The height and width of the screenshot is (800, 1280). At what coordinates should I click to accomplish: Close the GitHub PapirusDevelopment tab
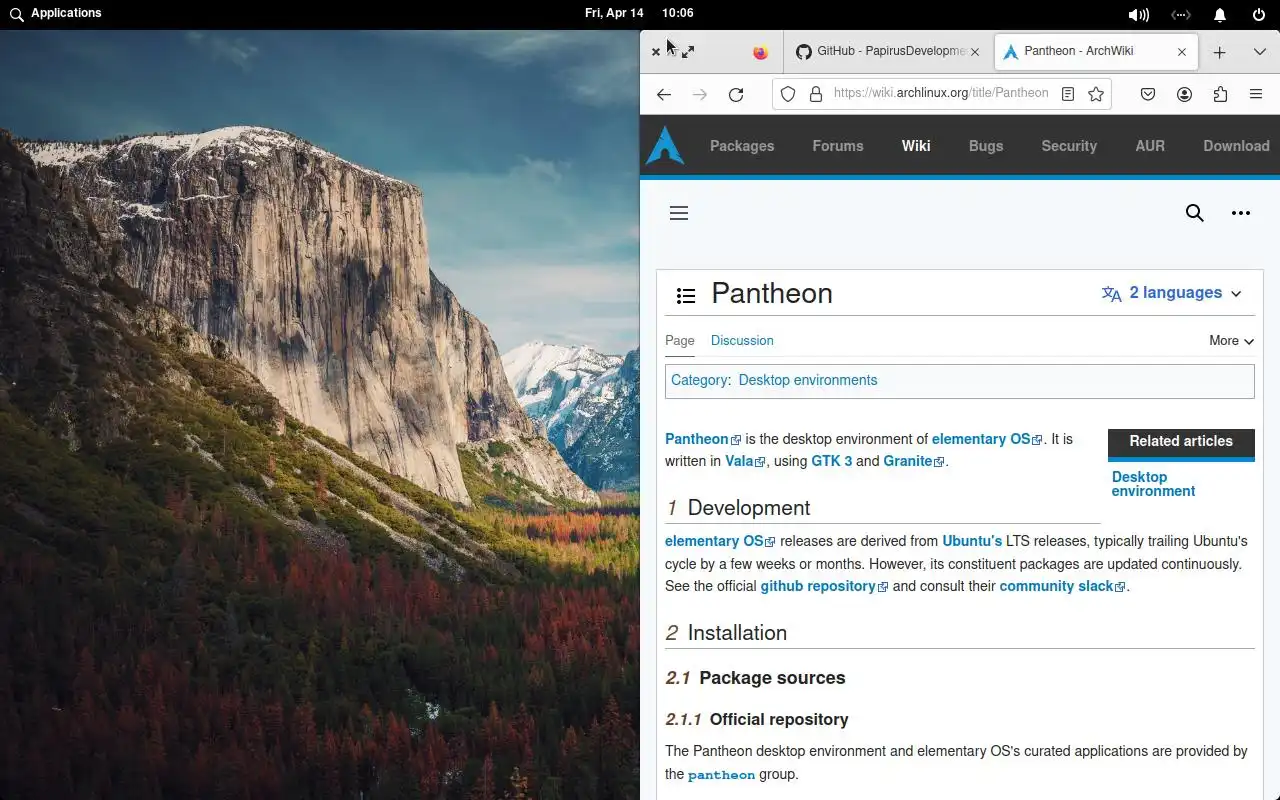[975, 52]
